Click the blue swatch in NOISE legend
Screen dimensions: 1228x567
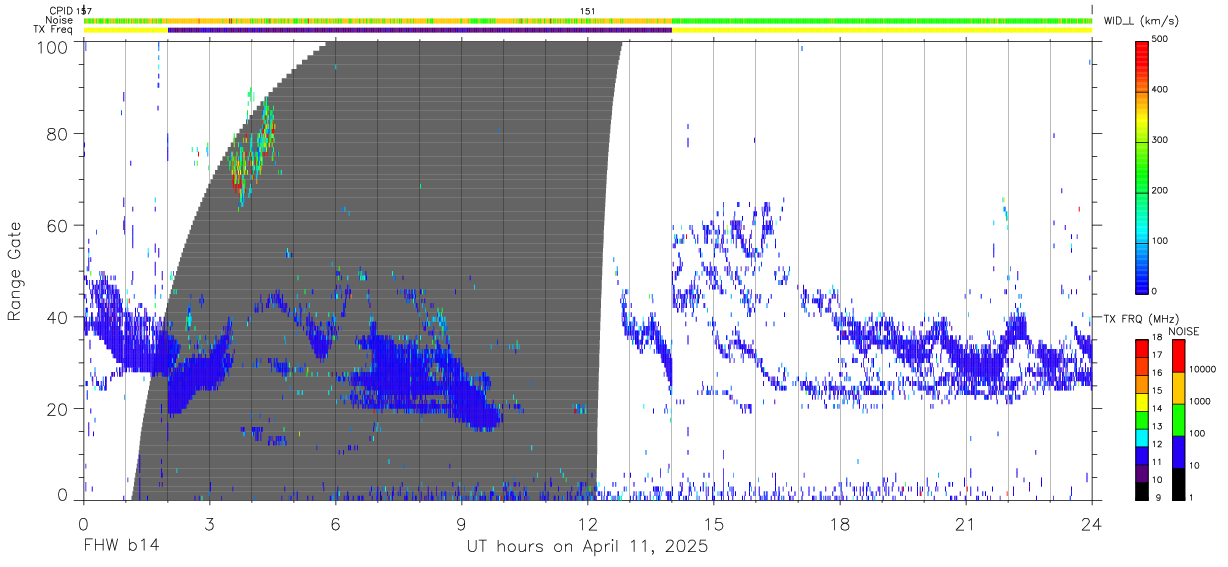pos(1178,452)
